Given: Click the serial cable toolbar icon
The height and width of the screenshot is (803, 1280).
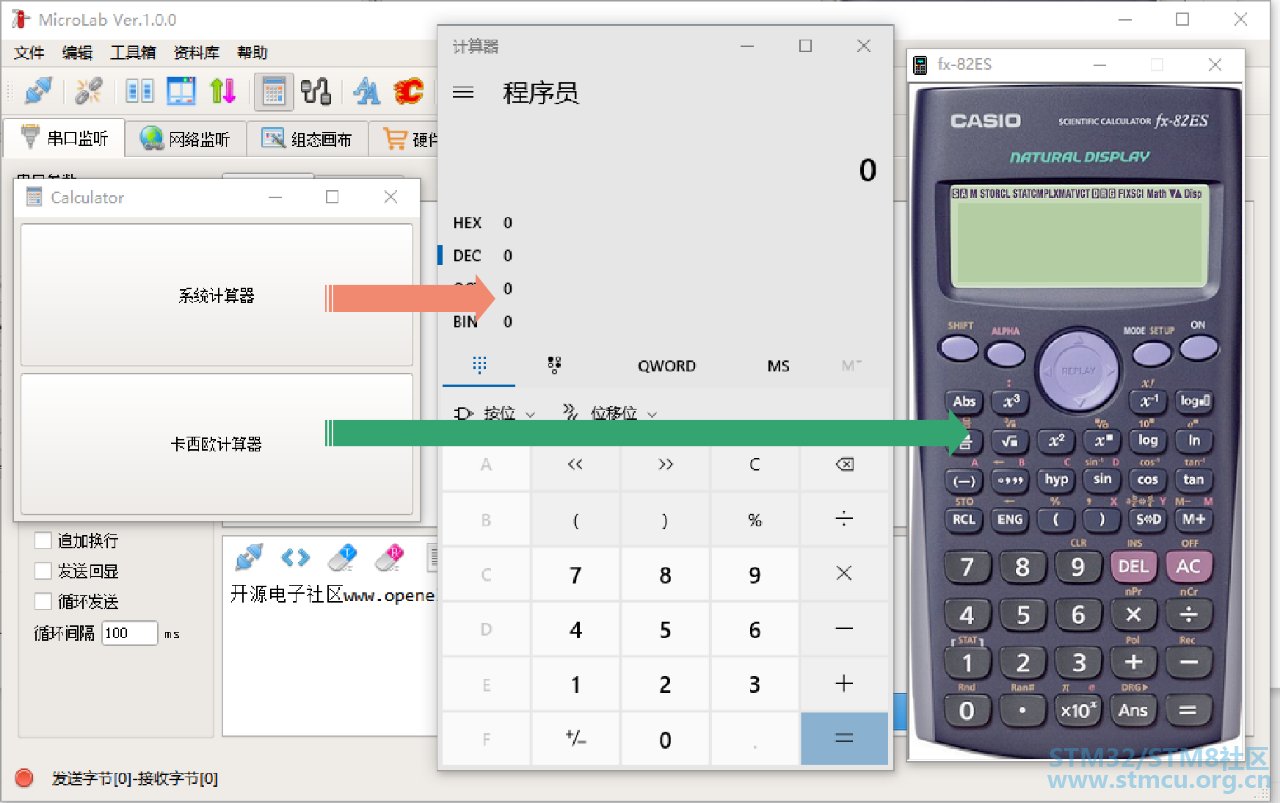Looking at the screenshot, I should (316, 91).
